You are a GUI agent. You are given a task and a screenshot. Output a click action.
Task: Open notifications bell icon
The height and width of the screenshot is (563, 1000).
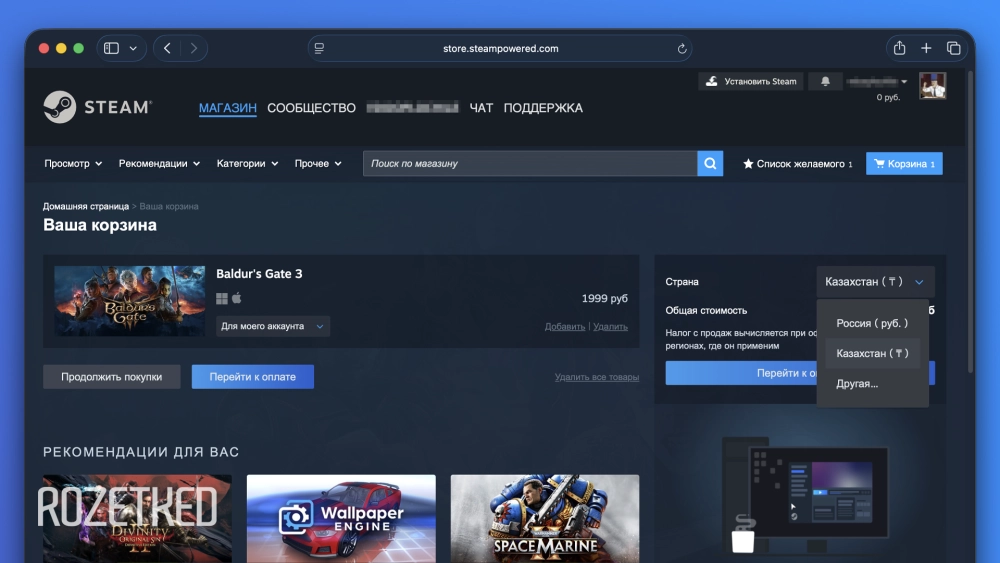pos(825,82)
